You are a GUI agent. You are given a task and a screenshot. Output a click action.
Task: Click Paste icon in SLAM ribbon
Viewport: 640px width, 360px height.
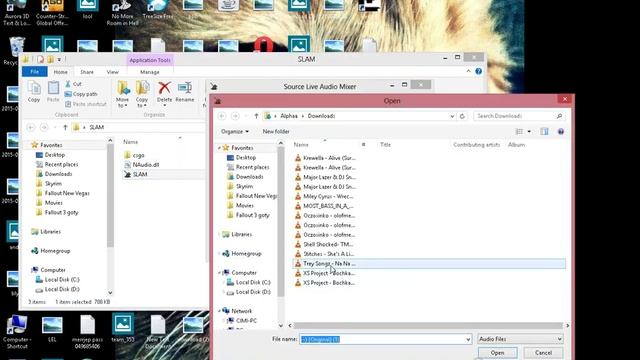[x=53, y=91]
